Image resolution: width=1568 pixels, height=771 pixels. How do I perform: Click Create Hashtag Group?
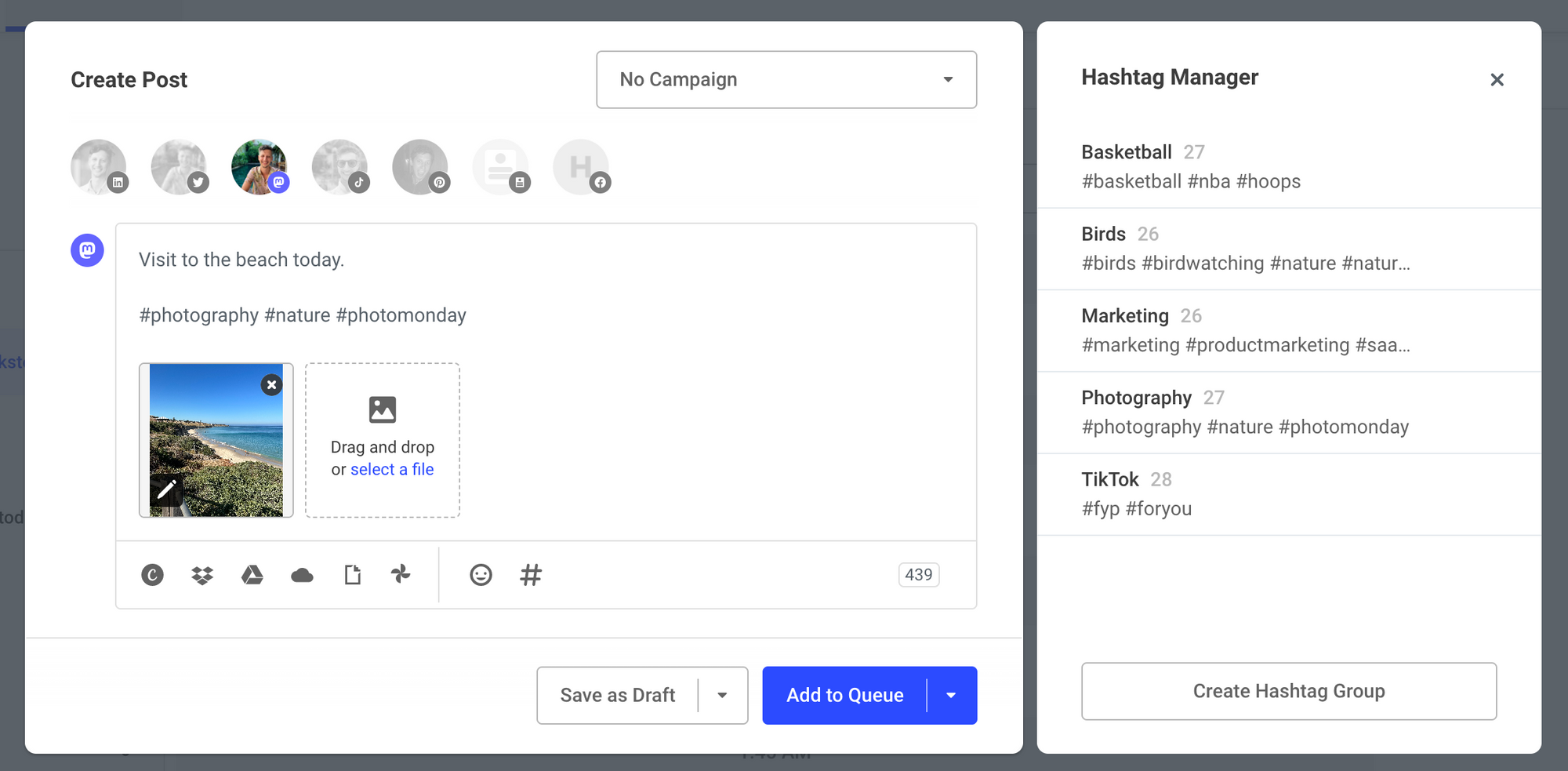pos(1288,691)
